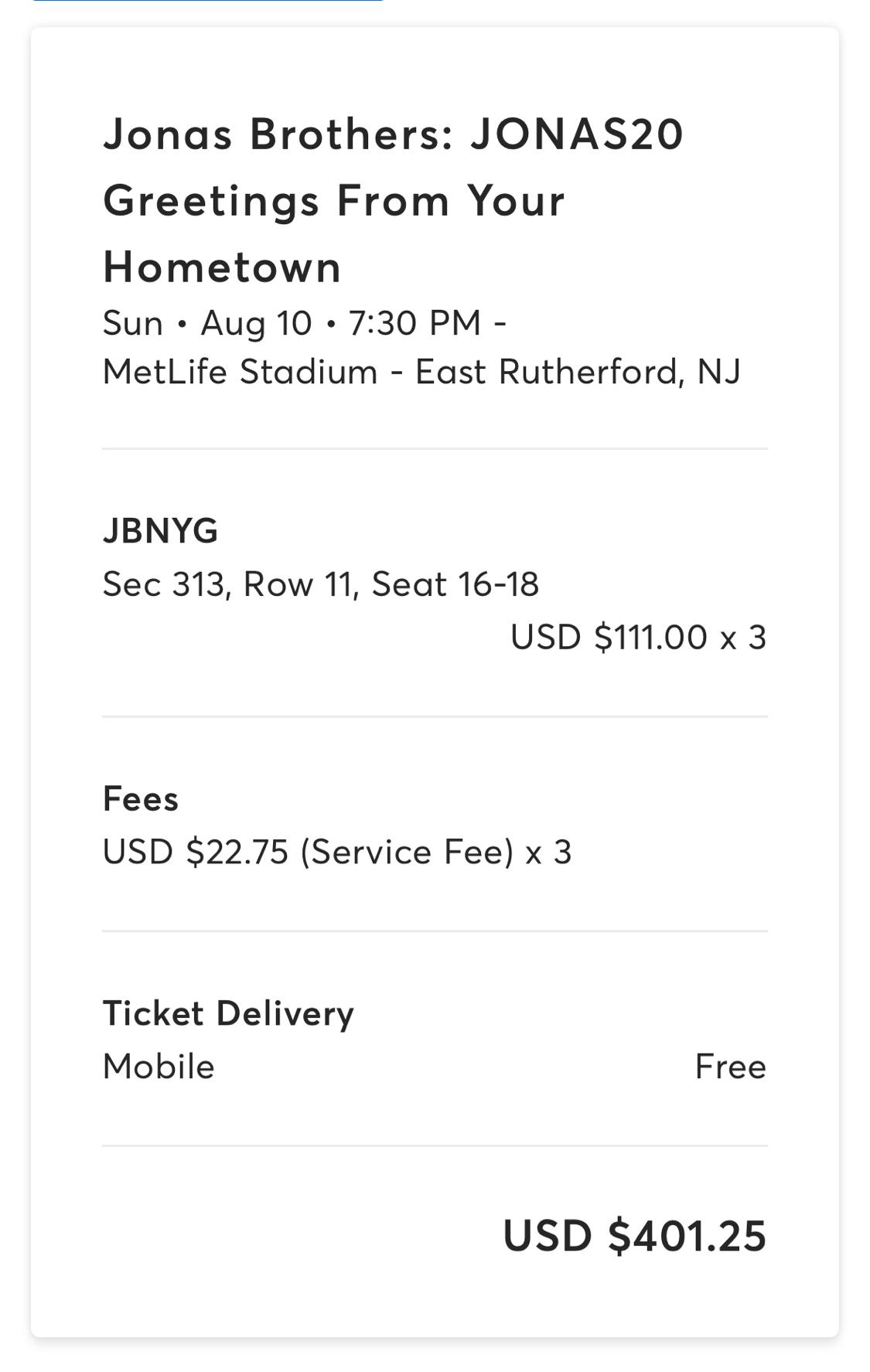Tap the Fees section heading
The width and height of the screenshot is (870, 1372).
(141, 799)
